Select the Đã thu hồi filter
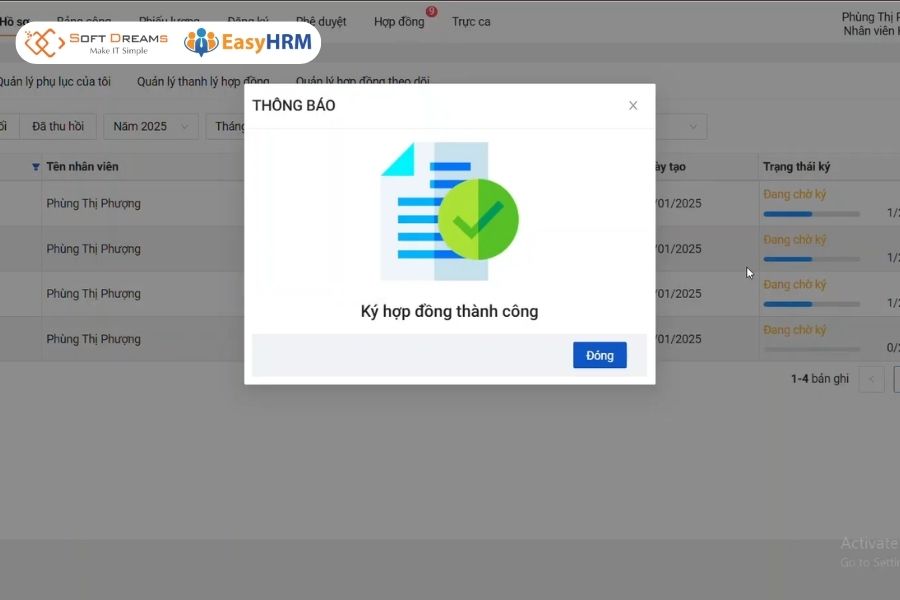Viewport: 900px width, 600px height. click(x=57, y=126)
